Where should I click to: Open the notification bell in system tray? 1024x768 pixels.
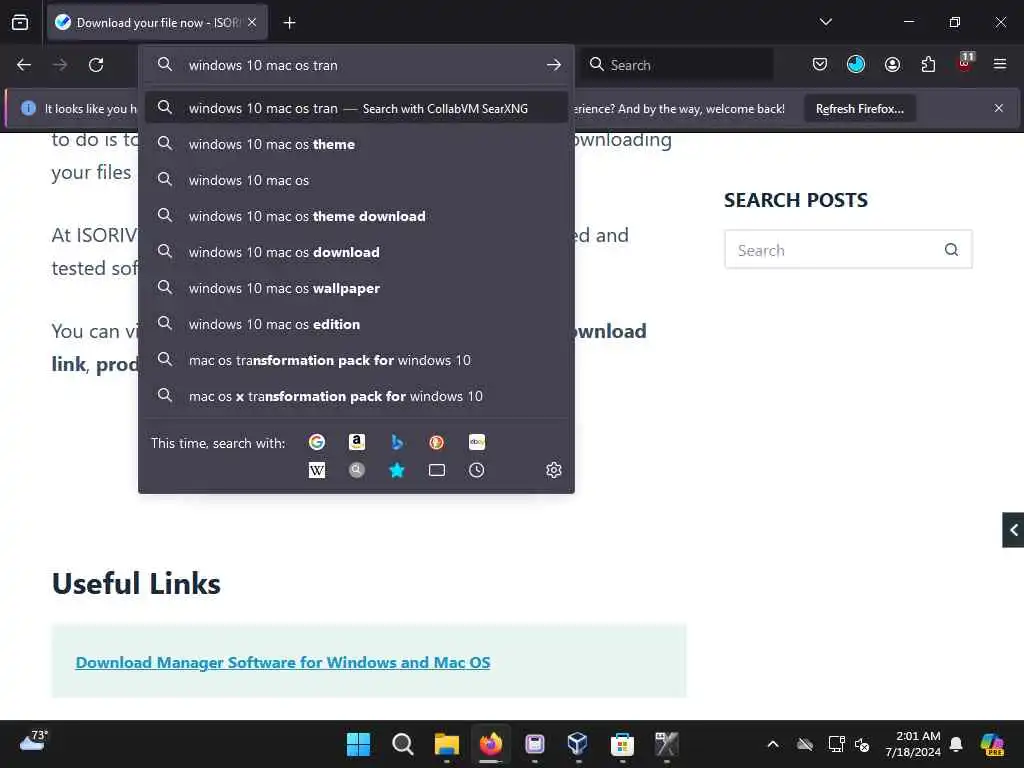pos(956,744)
